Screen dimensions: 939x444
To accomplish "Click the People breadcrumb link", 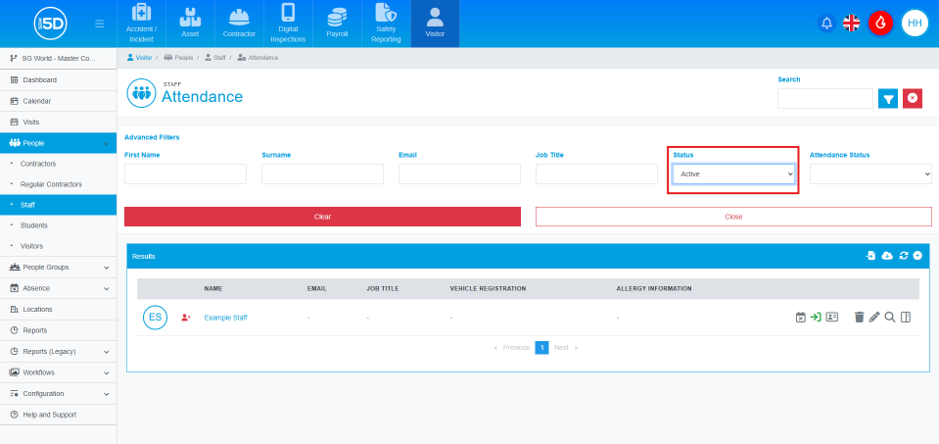I will pos(178,58).
